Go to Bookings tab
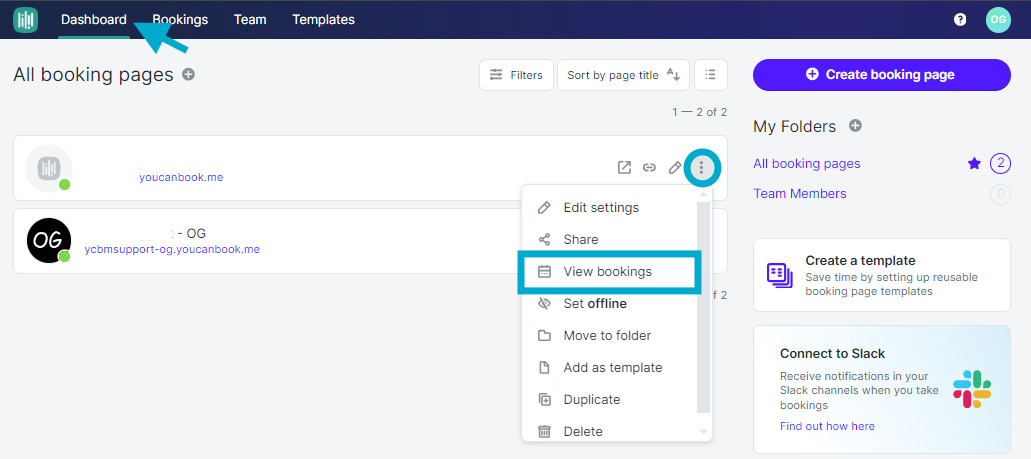Screen dimensions: 1031x459 pos(180,20)
